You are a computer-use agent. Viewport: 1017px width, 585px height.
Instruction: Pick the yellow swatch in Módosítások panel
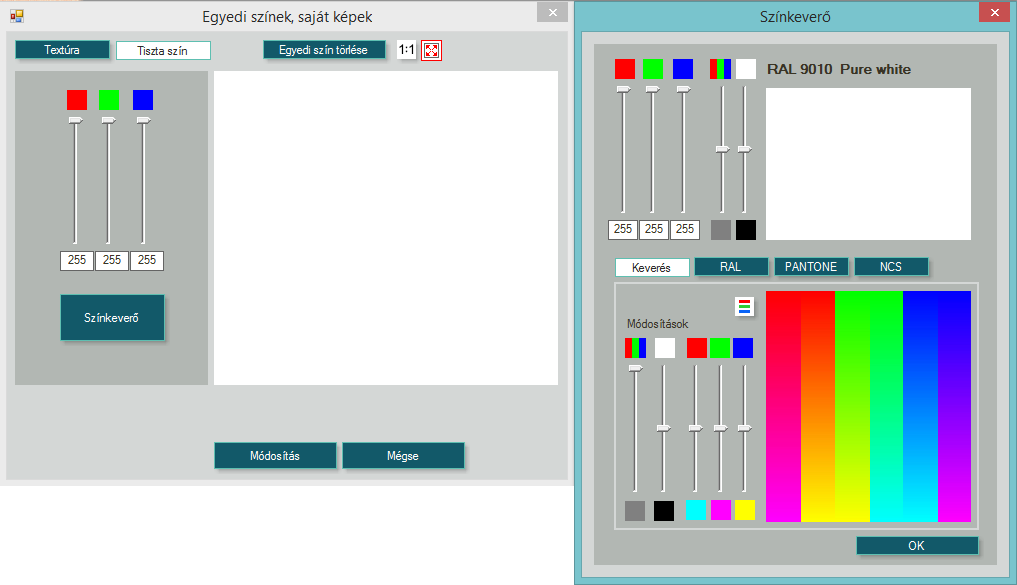pos(745,510)
